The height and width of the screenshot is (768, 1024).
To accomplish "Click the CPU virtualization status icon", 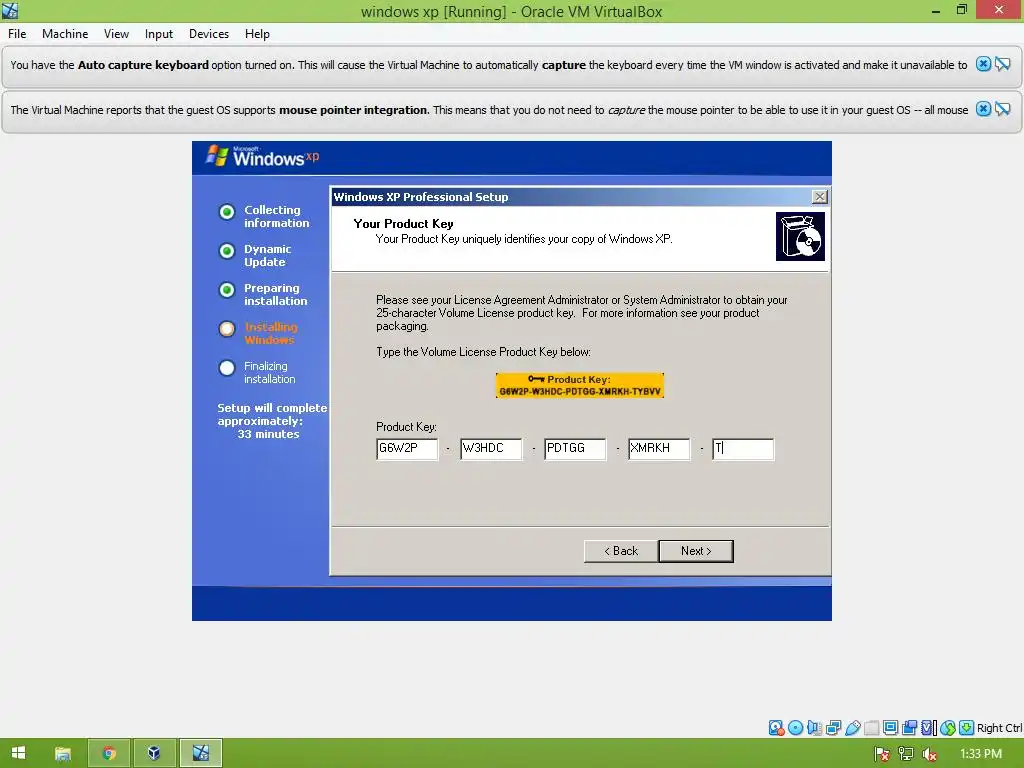I will pyautogui.click(x=929, y=728).
